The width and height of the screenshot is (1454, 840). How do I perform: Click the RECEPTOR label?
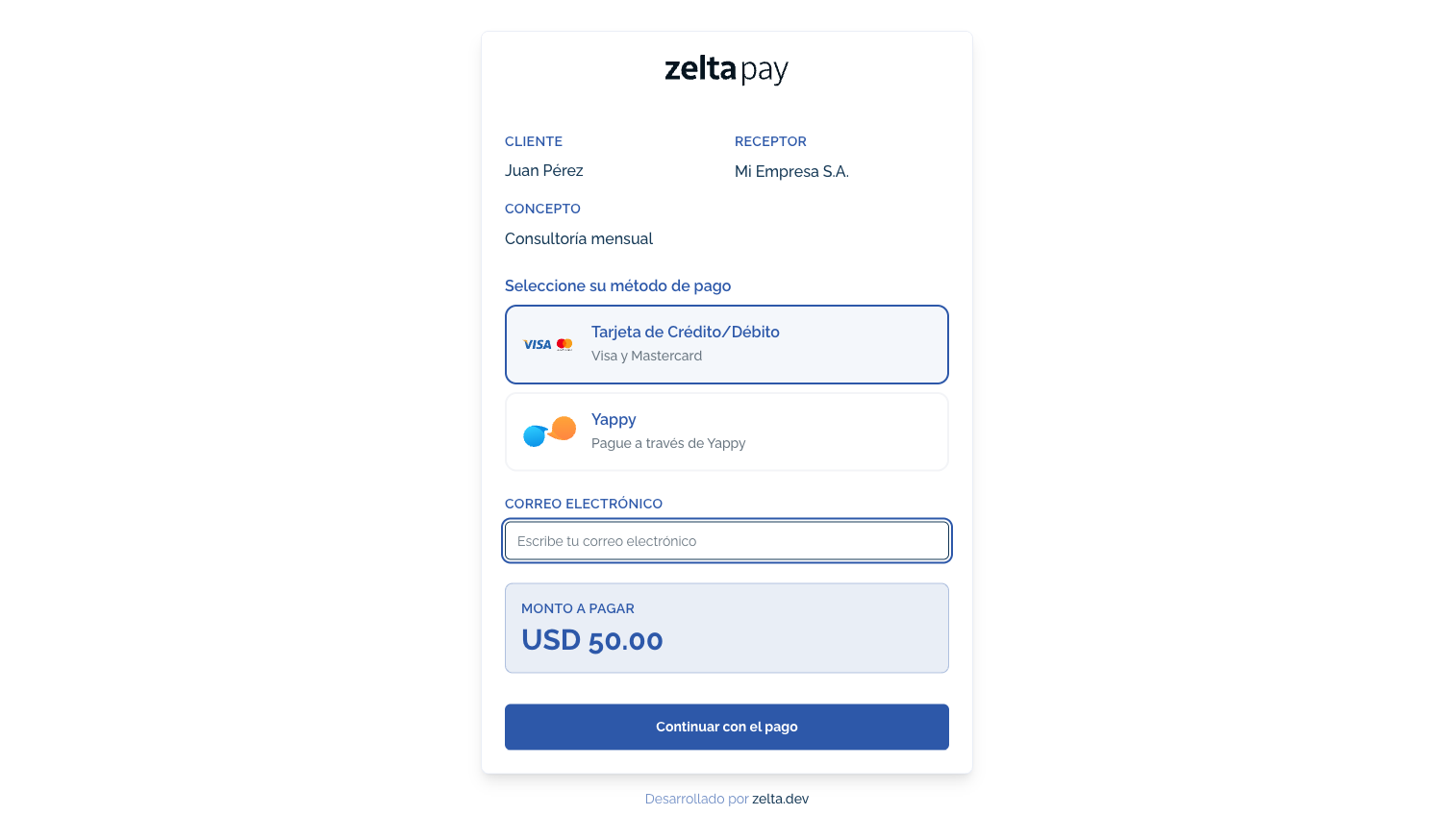tap(770, 141)
